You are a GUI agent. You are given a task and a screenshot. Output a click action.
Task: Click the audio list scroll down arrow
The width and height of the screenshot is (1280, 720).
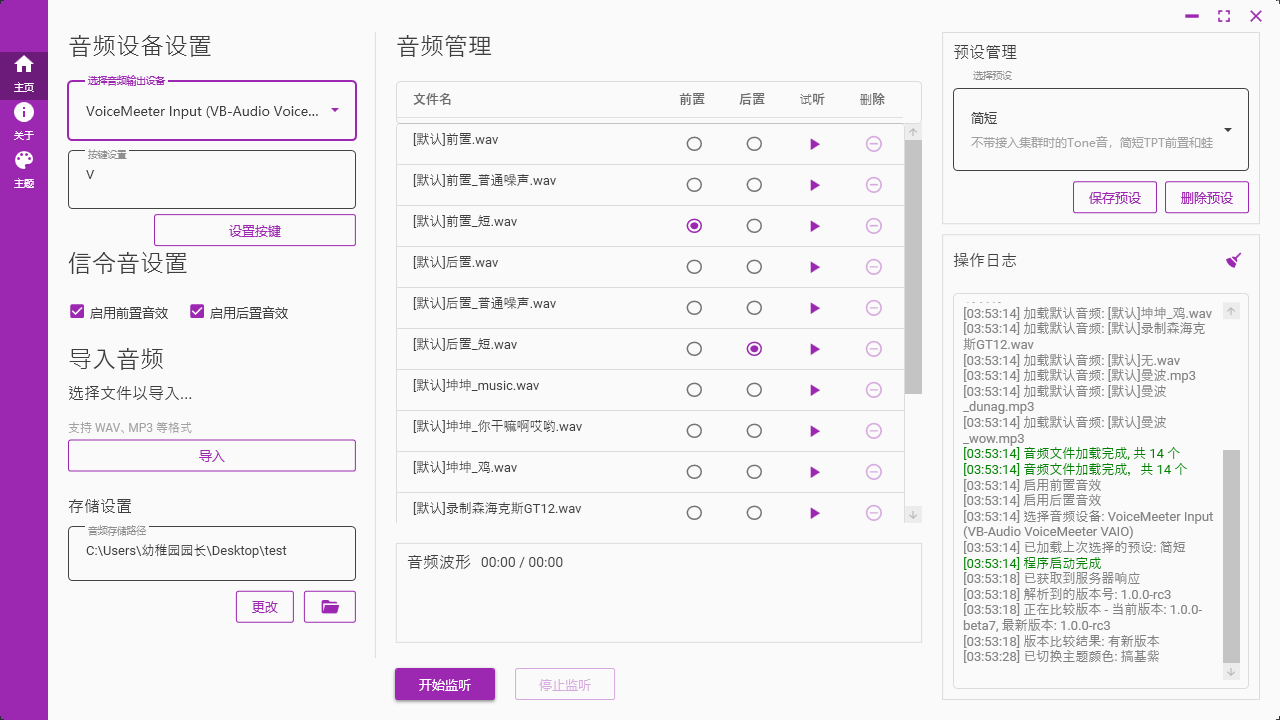click(912, 514)
